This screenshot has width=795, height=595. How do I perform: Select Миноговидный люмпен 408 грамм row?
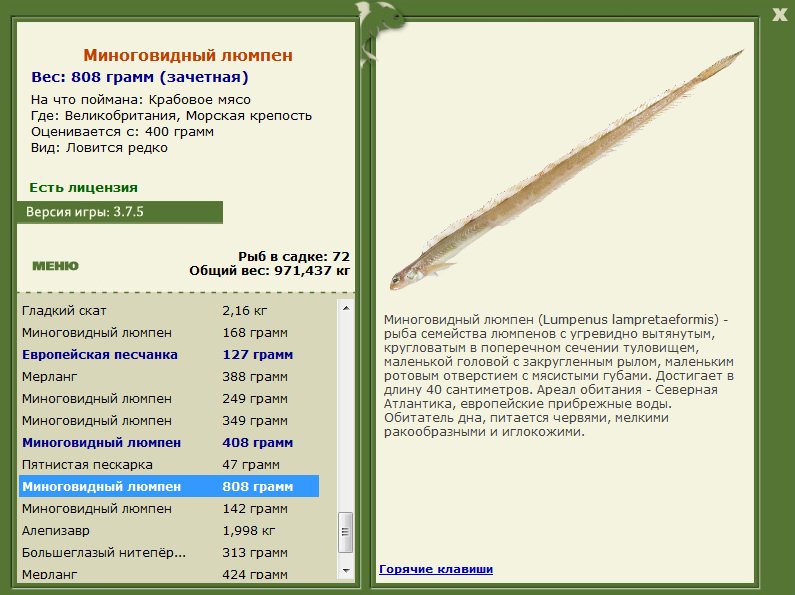169,442
